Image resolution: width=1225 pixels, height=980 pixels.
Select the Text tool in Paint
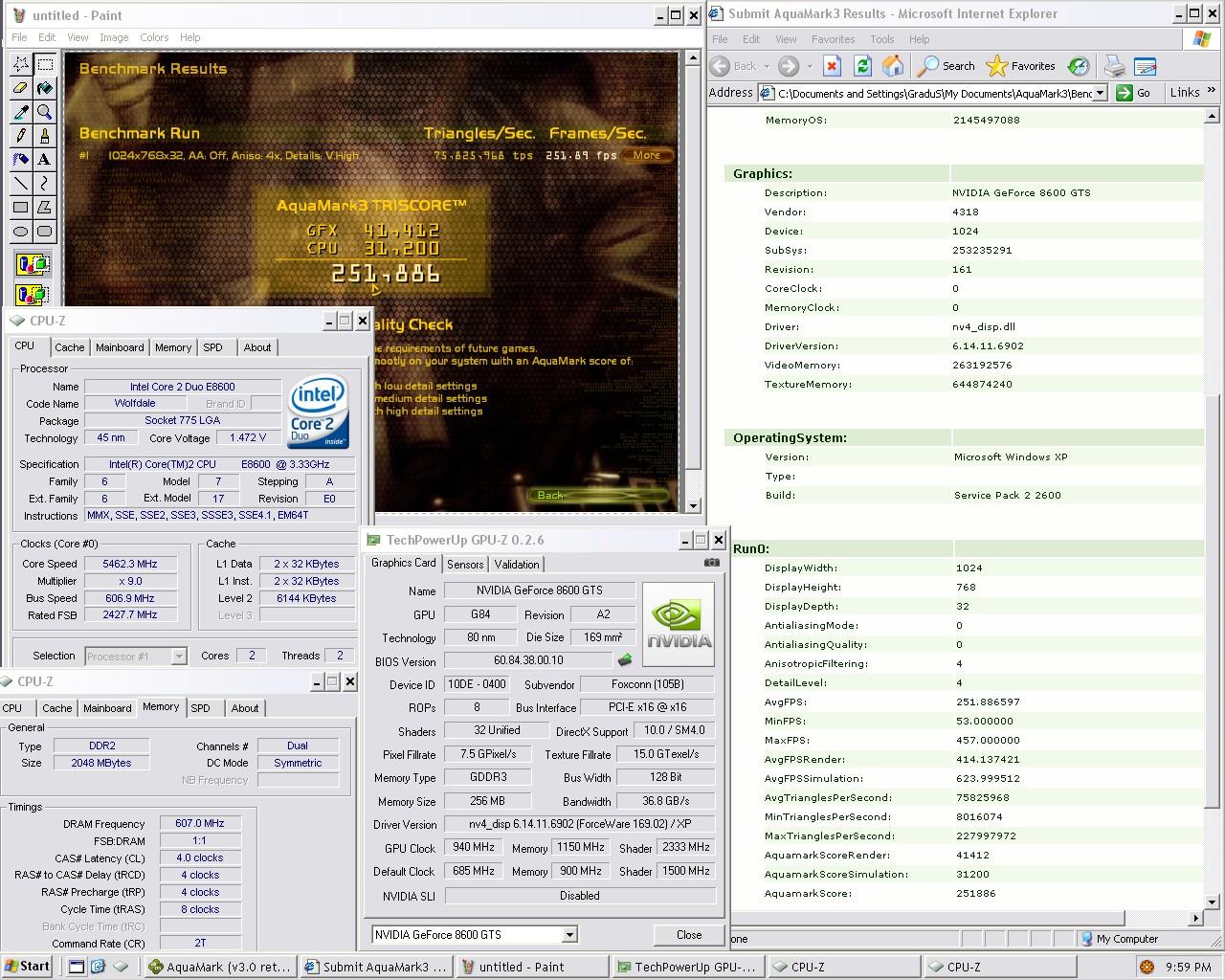(44, 160)
